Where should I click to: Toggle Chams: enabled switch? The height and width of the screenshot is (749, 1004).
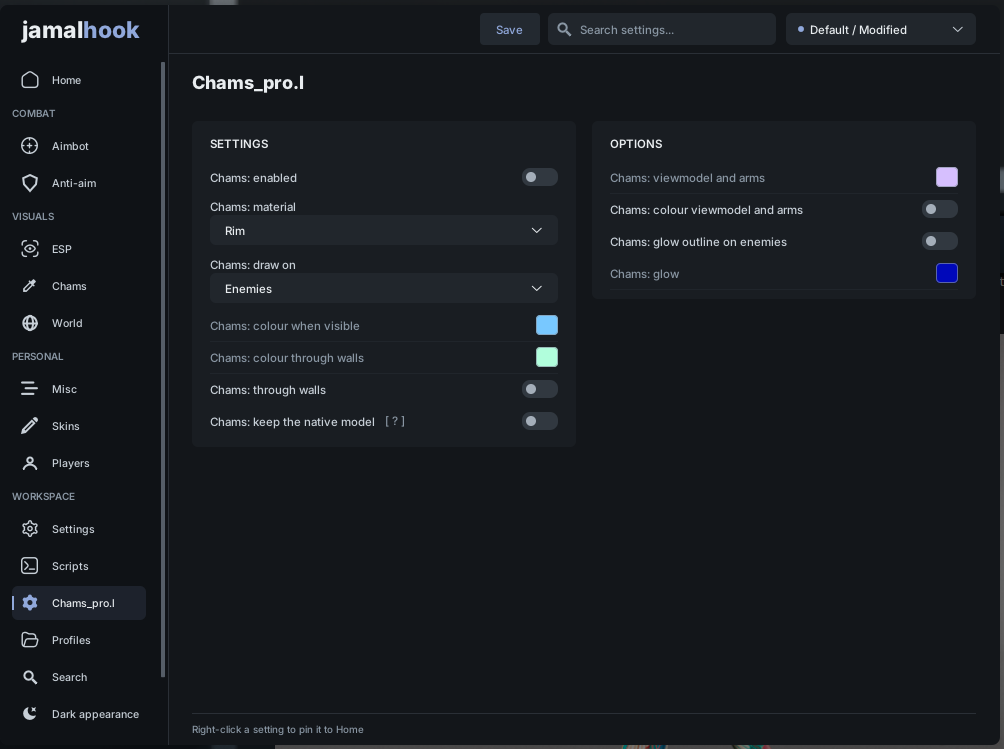(x=540, y=177)
